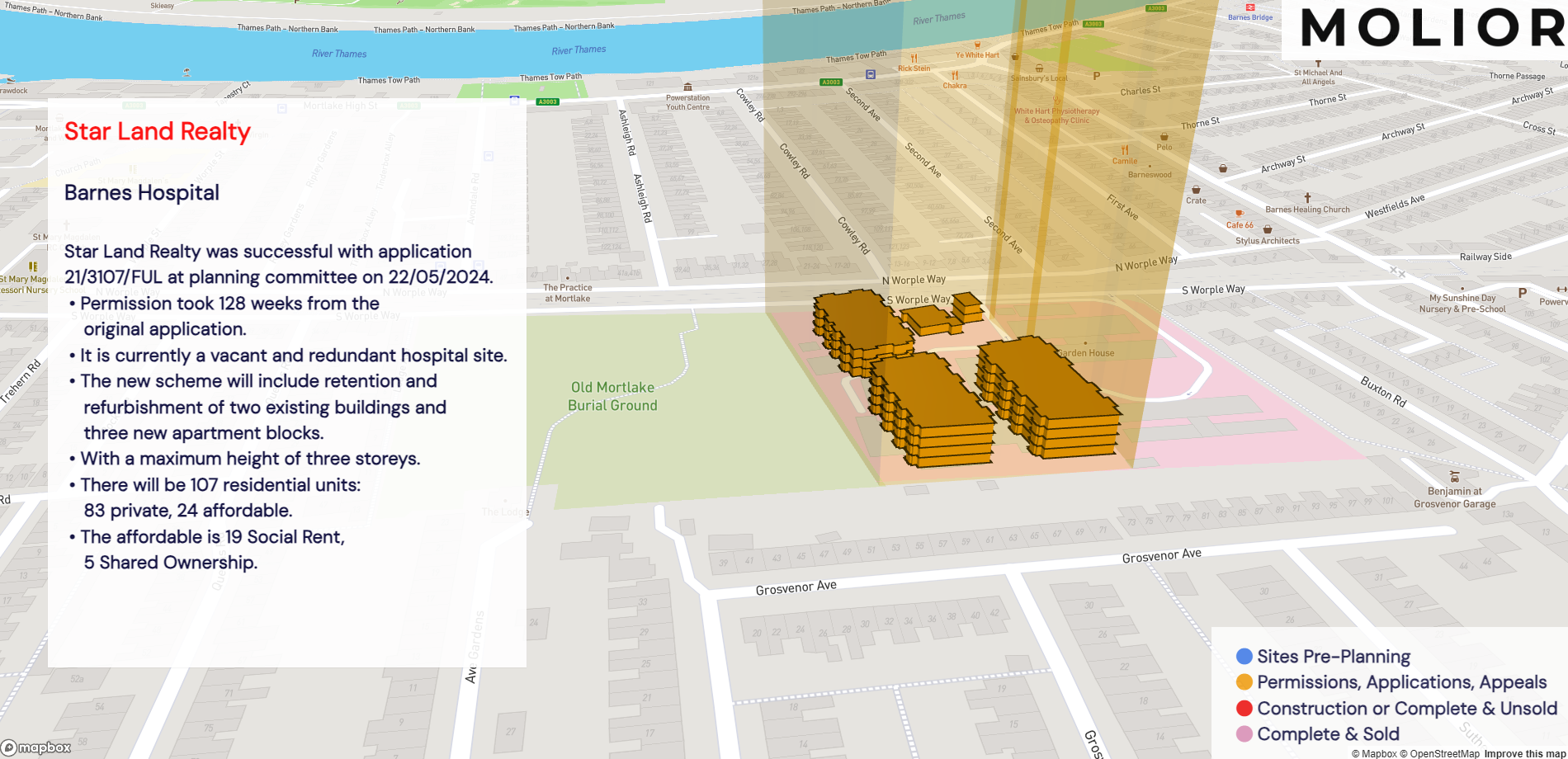
Task: Open the 'Improve this map' link
Action: click(x=1524, y=753)
